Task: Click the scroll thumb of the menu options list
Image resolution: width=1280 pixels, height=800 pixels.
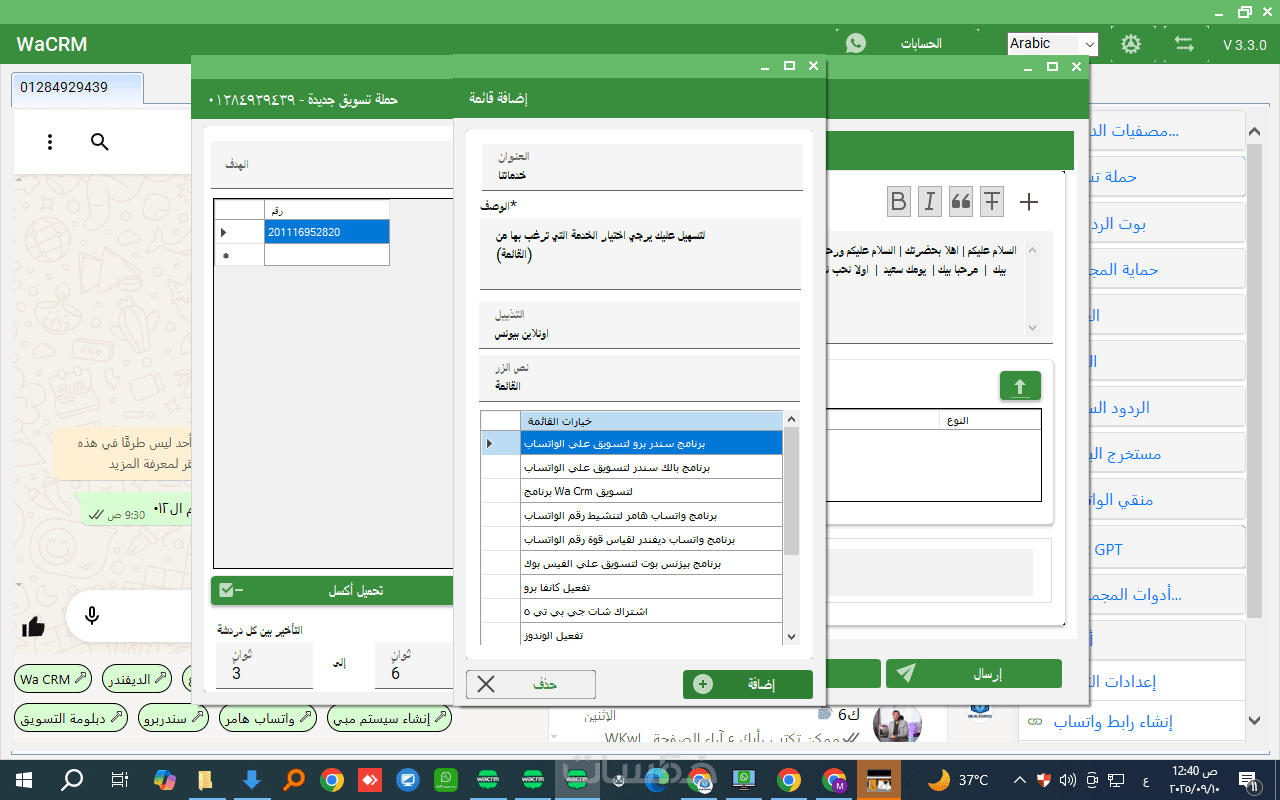Action: [x=791, y=490]
